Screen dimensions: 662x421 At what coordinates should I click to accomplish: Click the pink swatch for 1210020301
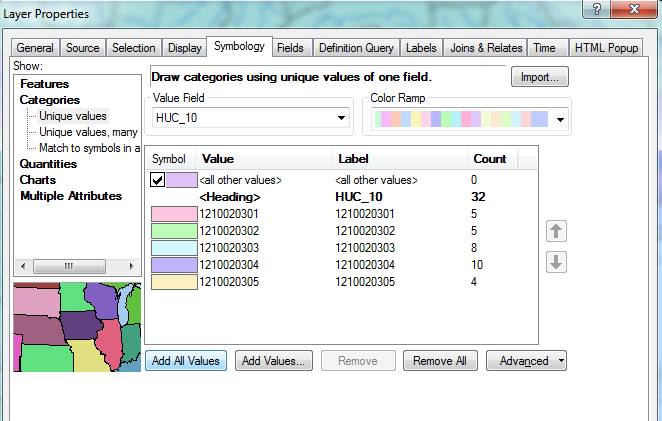point(172,214)
